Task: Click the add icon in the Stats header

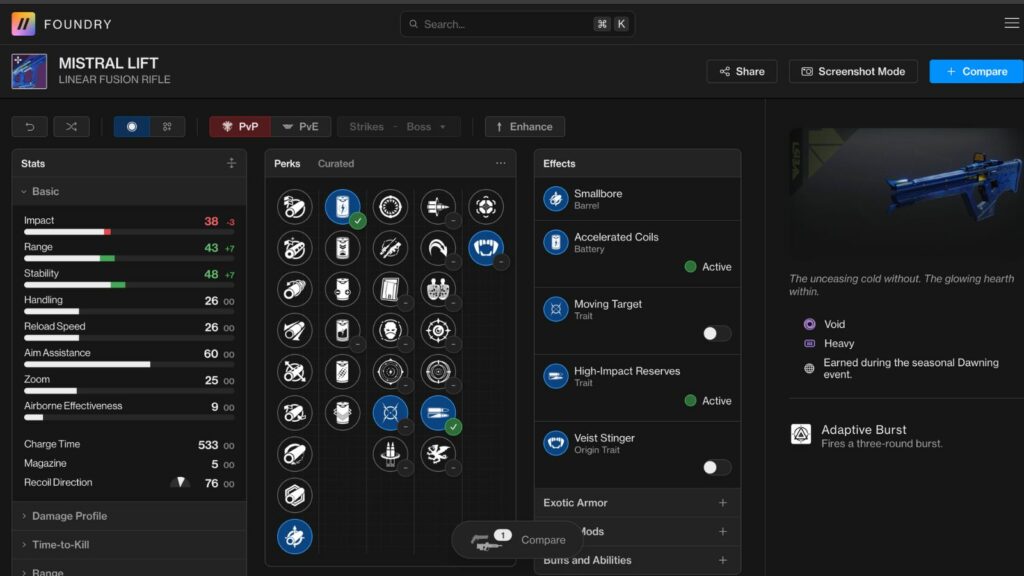Action: [231, 163]
